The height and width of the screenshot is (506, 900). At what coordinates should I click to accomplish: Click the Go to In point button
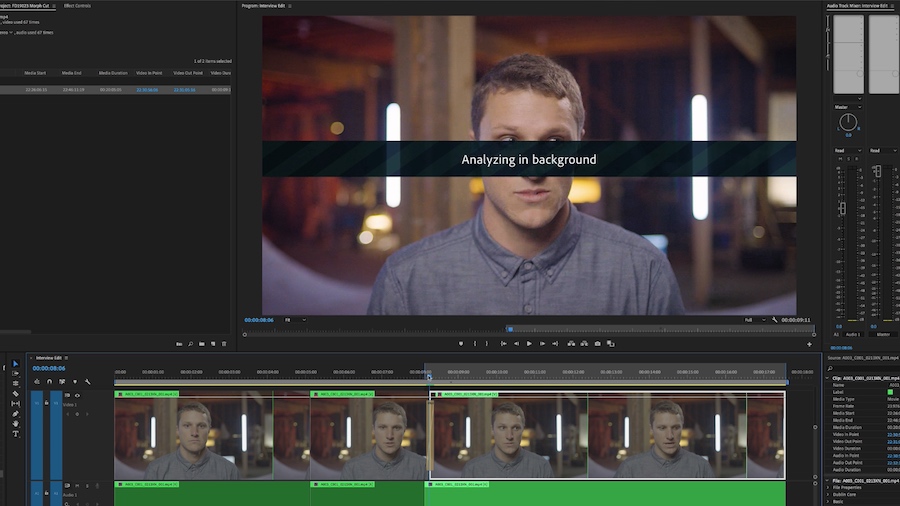pyautogui.click(x=503, y=344)
